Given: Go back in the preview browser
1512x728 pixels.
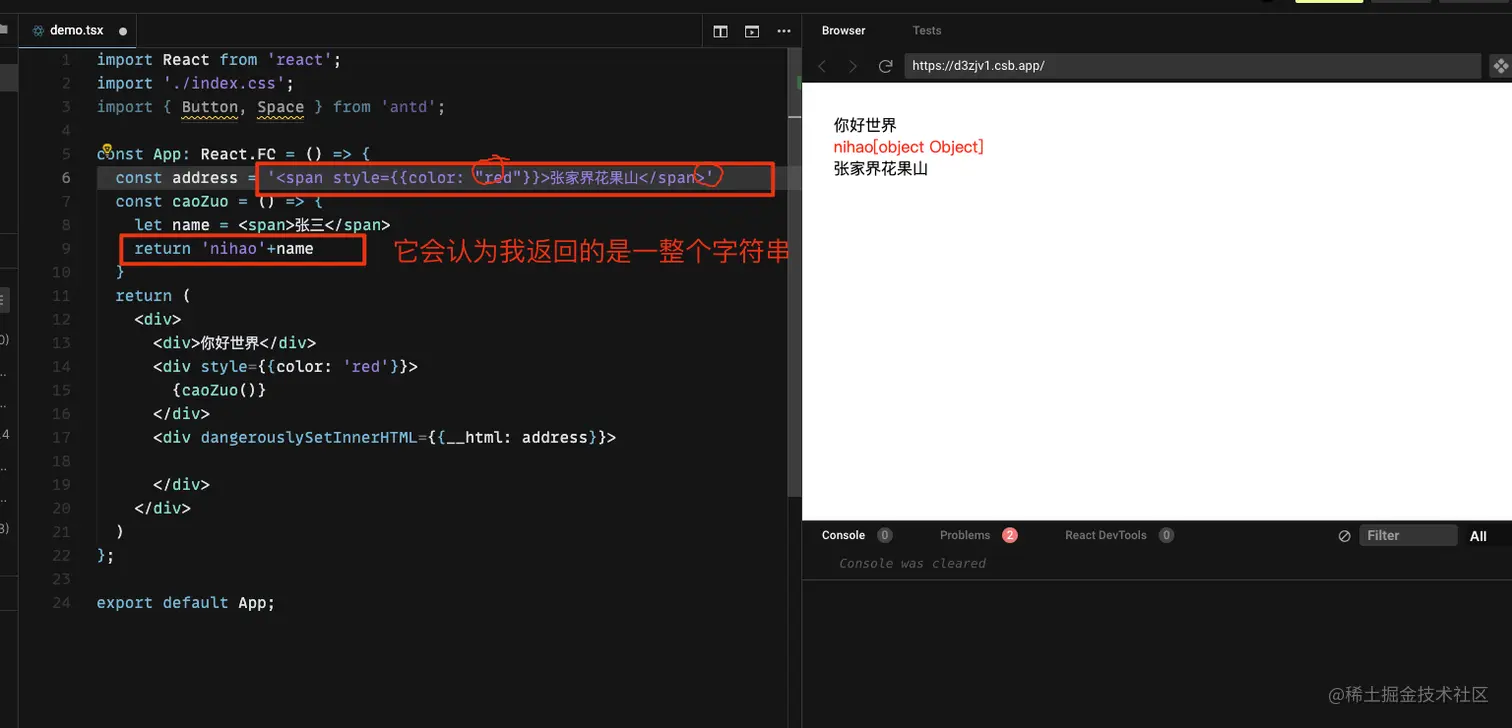Looking at the screenshot, I should click(x=822, y=66).
